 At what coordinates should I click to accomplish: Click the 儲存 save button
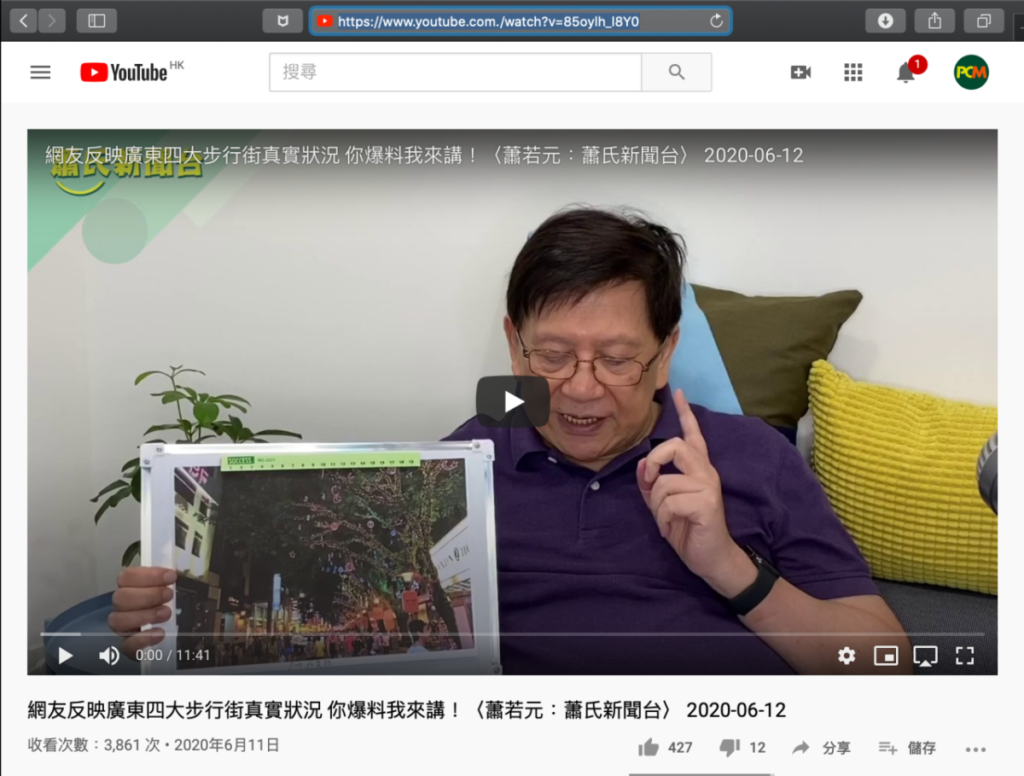pyautogui.click(x=907, y=747)
